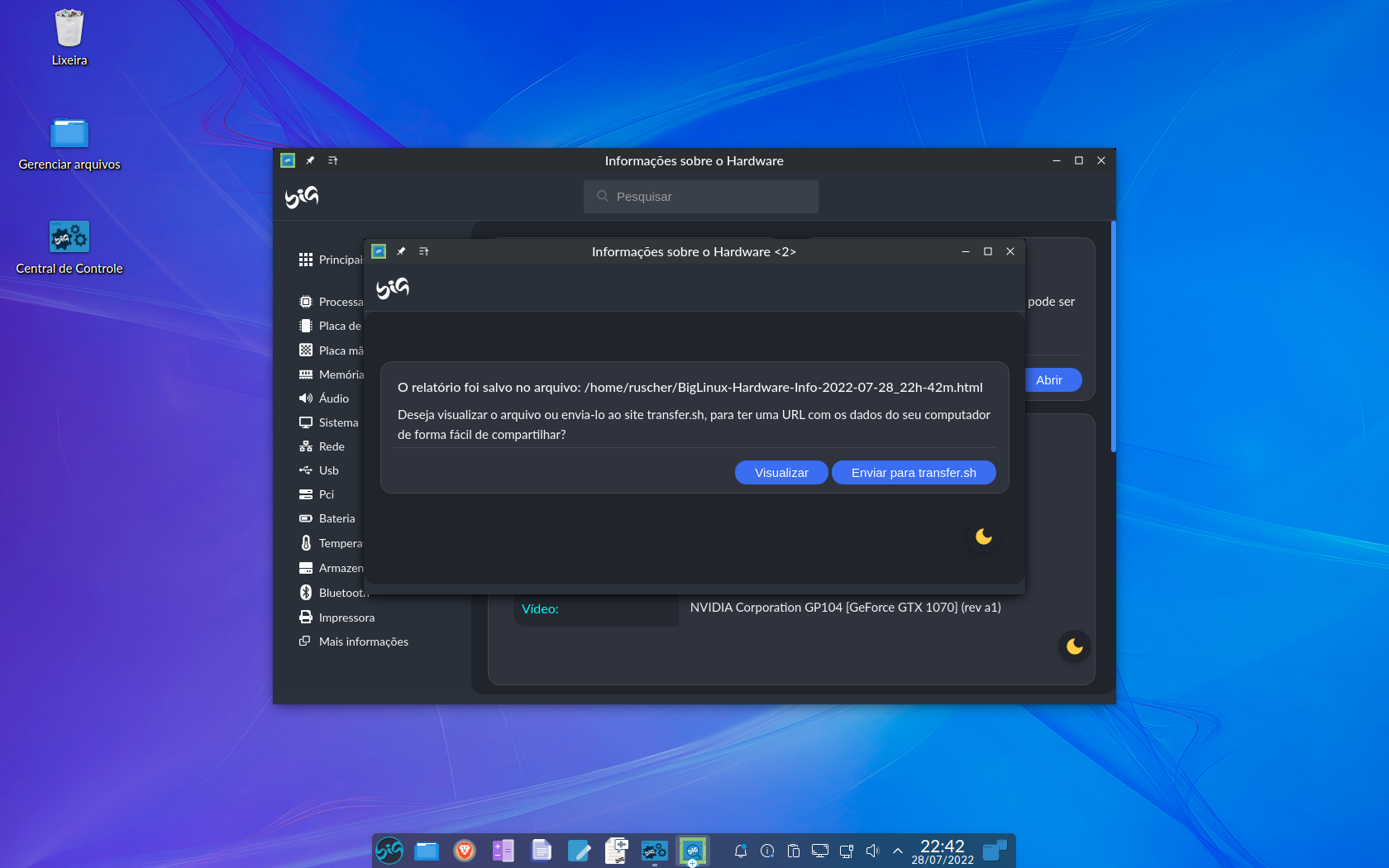Focus the Pesquisar search field
This screenshot has width=1389, height=868.
(701, 197)
